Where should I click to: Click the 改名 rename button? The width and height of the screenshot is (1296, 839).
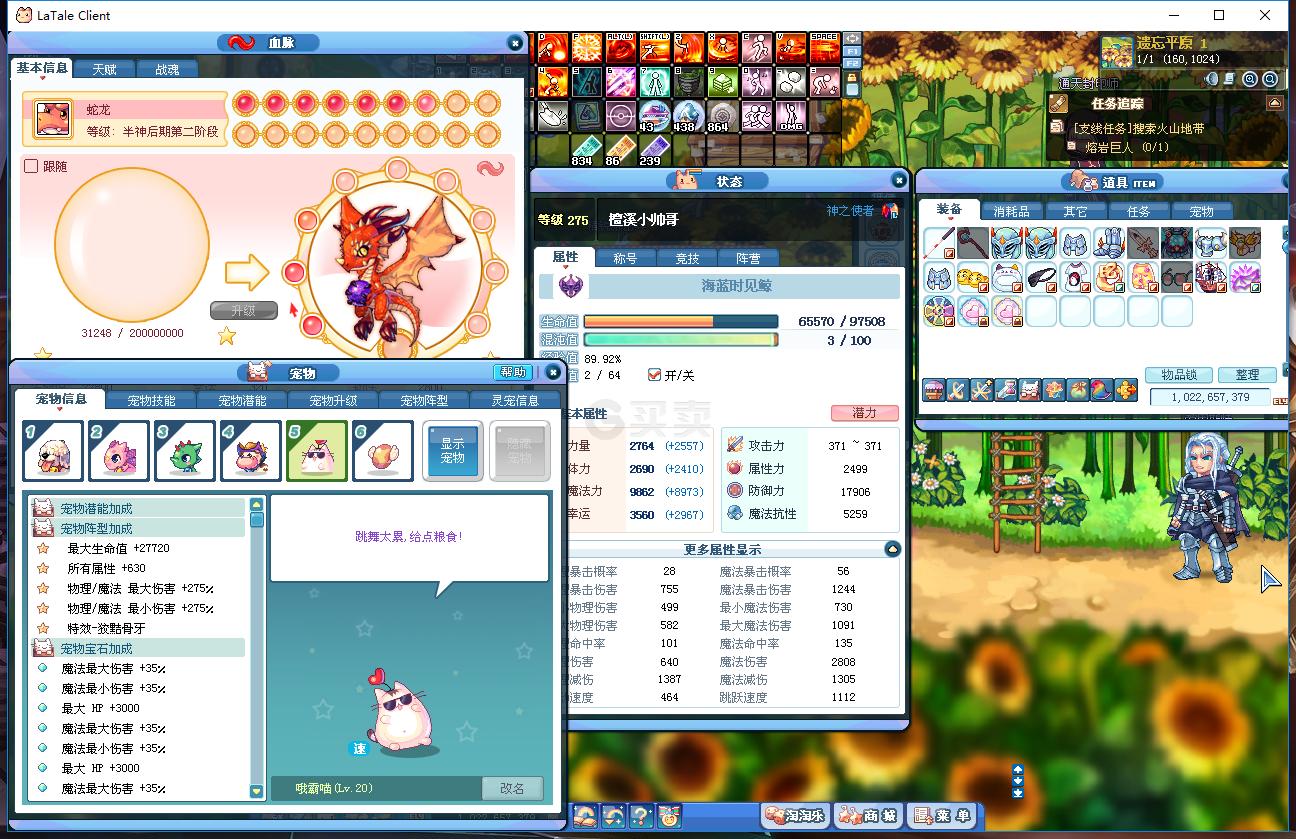pos(512,788)
